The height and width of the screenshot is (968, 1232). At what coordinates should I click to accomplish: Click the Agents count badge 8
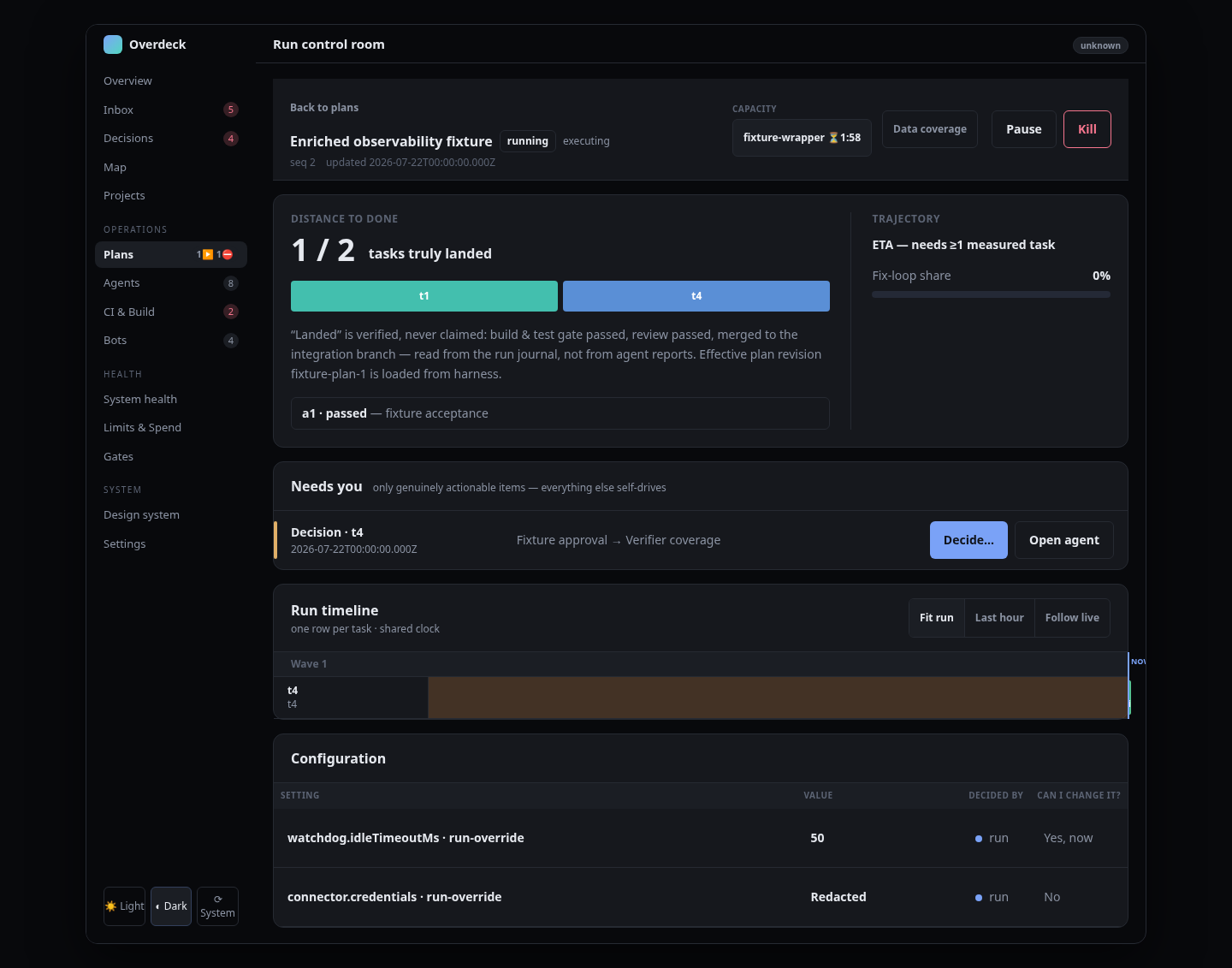230,283
